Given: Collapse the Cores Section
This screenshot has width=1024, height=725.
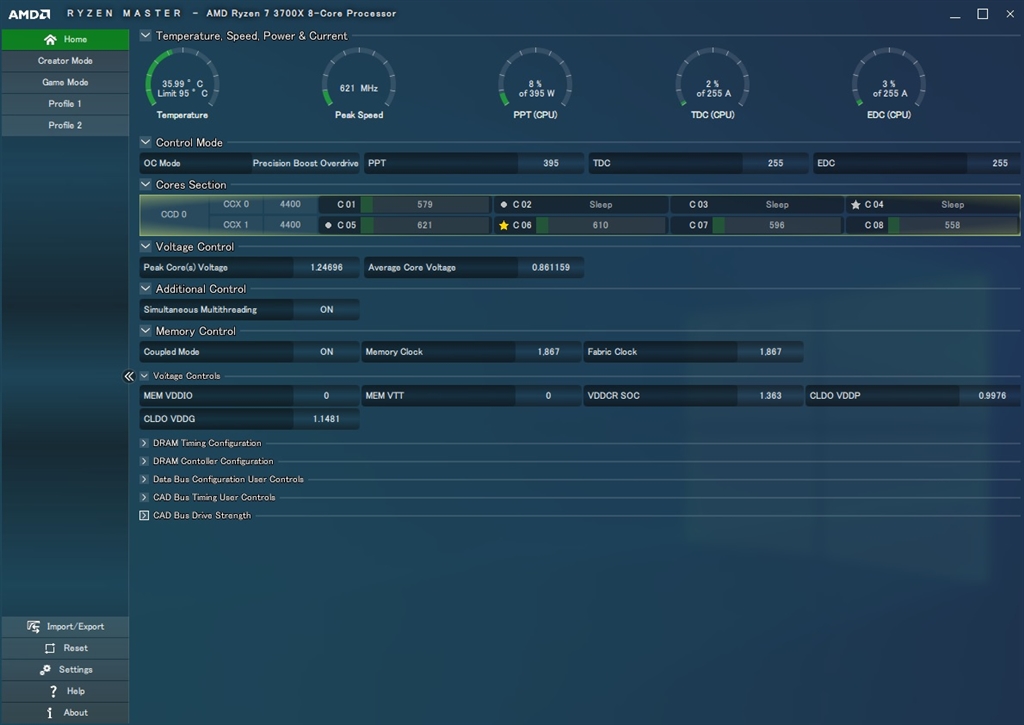Looking at the screenshot, I should tap(145, 184).
